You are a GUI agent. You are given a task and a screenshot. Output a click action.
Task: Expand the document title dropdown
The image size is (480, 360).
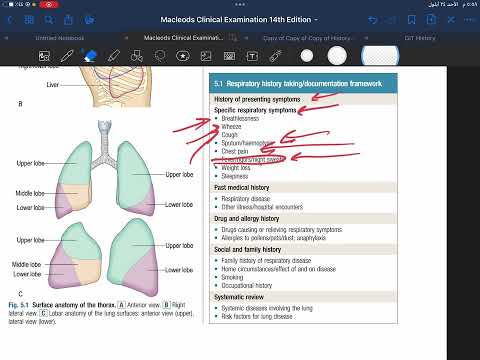(x=316, y=20)
